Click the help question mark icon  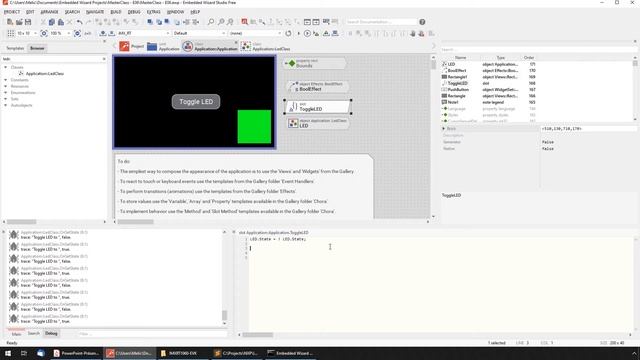(x=422, y=22)
